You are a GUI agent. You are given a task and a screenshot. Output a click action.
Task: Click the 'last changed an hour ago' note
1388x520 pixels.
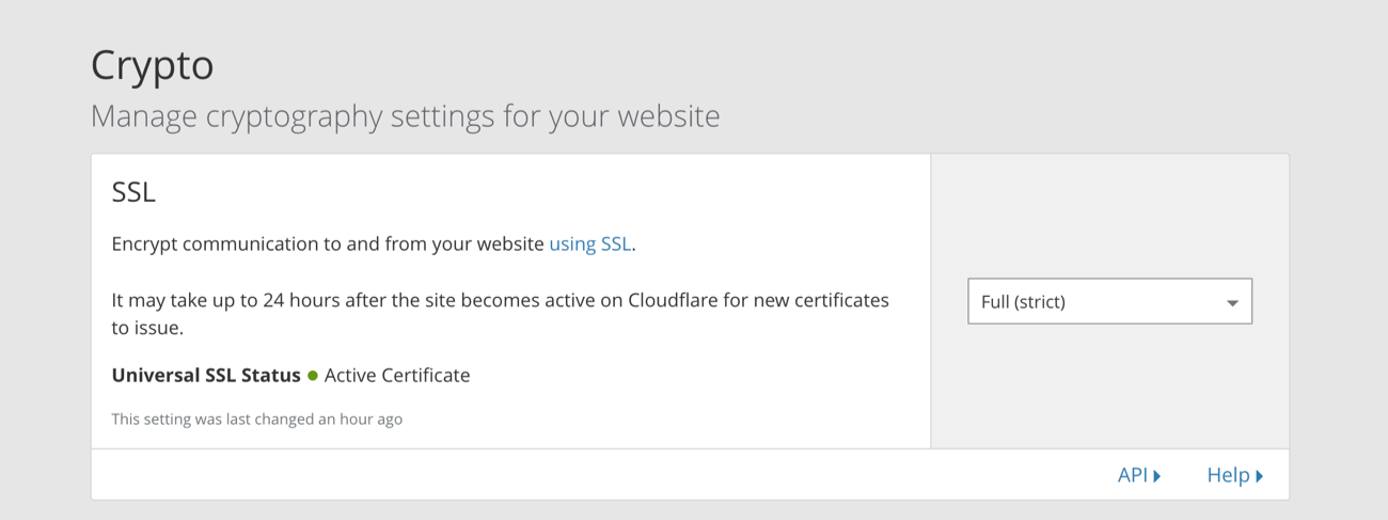[x=257, y=419]
